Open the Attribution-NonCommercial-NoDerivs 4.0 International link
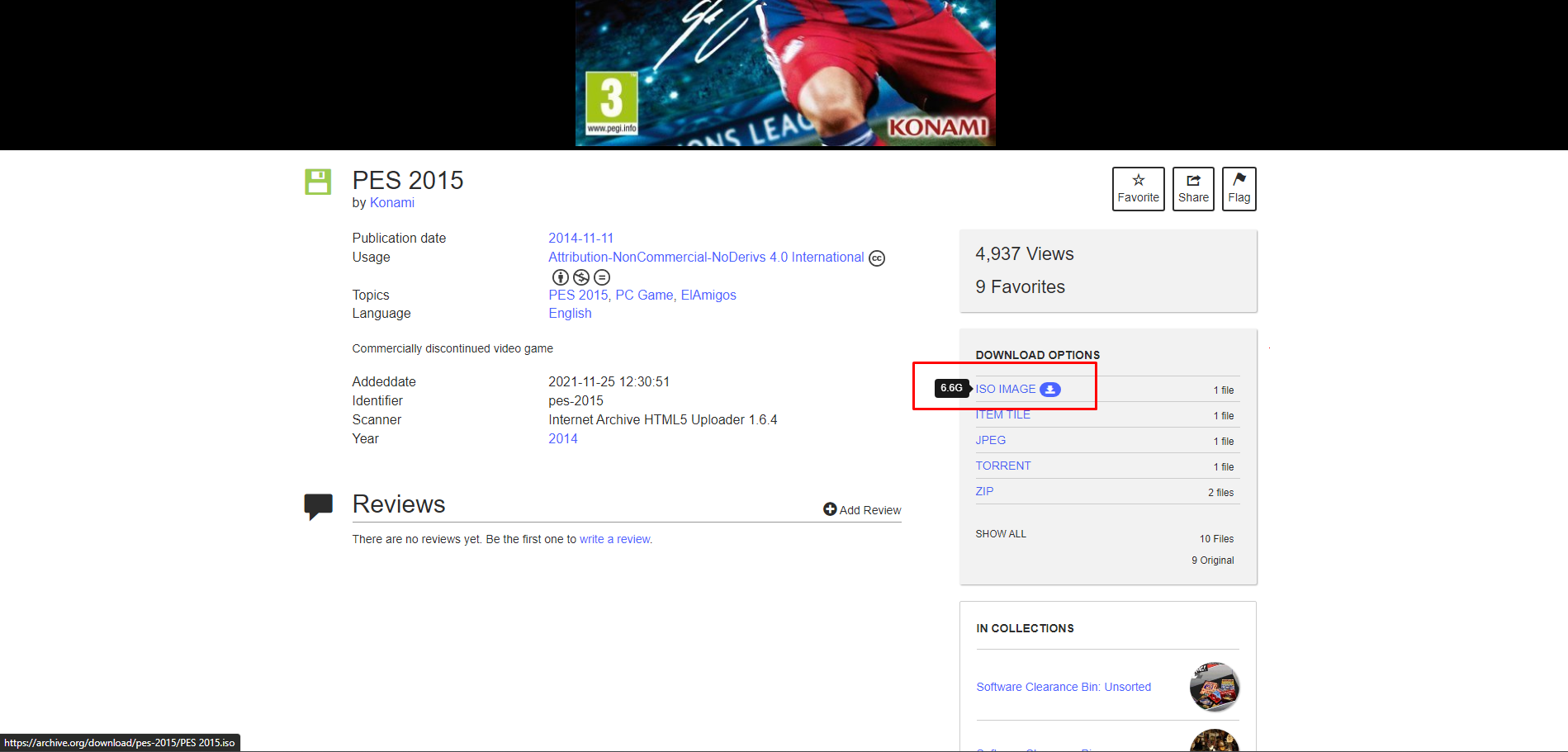The height and width of the screenshot is (752, 1568). [706, 258]
